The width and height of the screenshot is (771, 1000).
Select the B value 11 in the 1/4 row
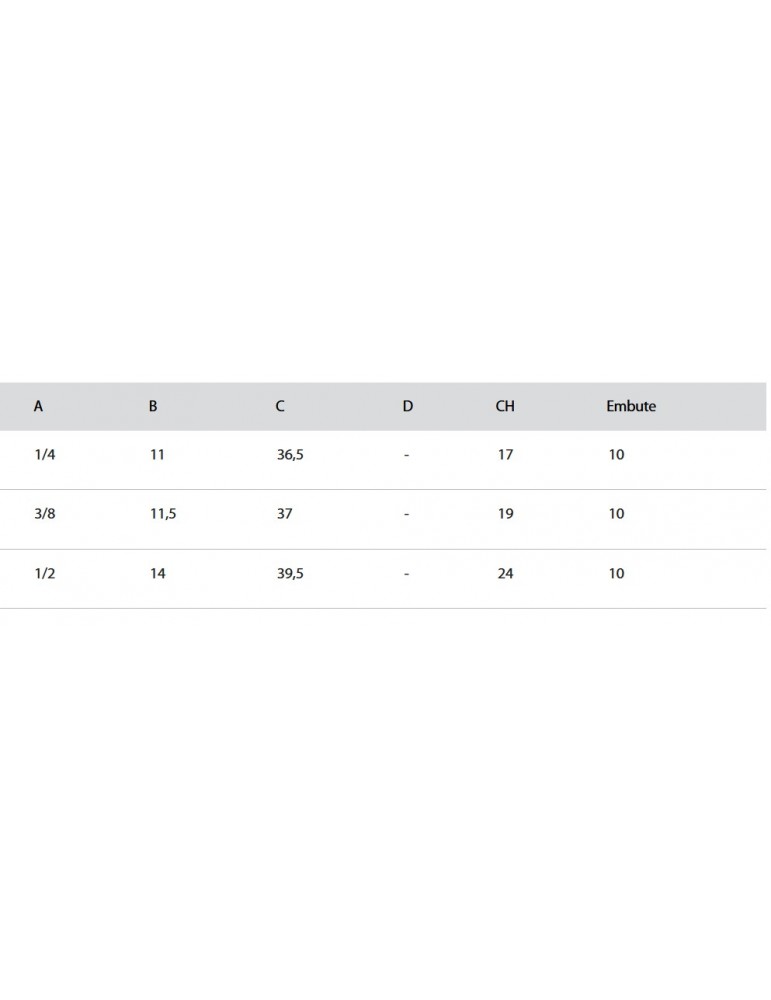point(157,455)
